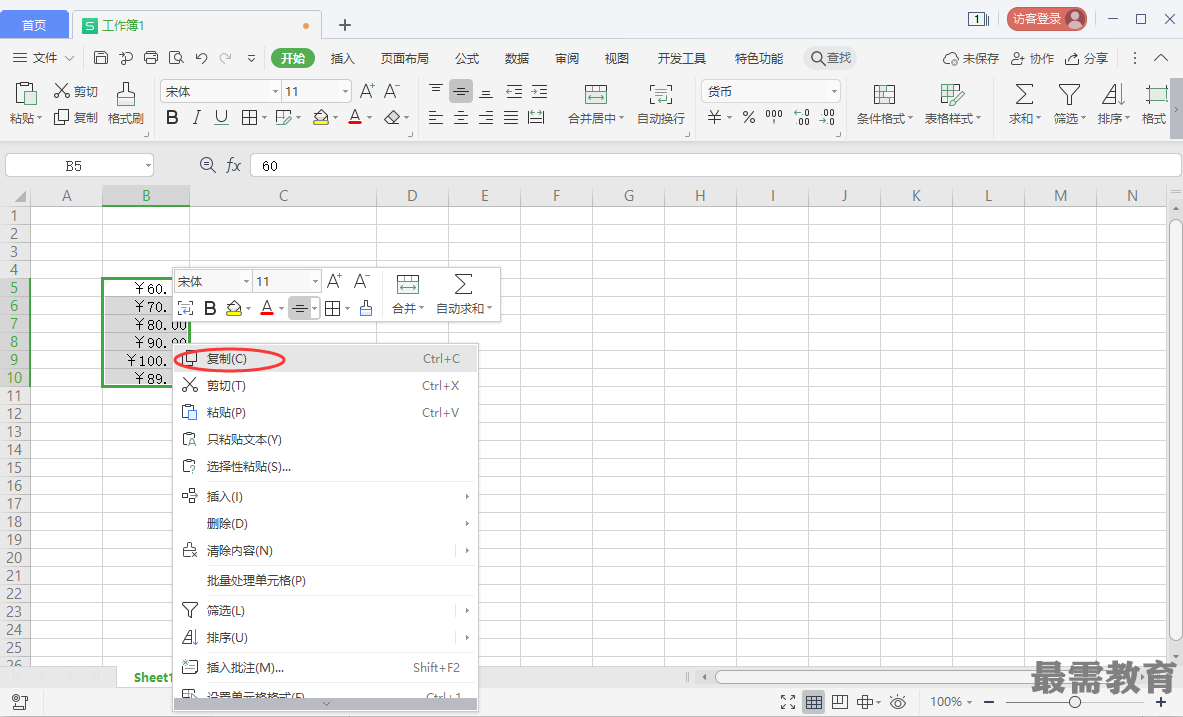Toggle center horizontal alignment
Viewport: 1183px width, 717px height.
coord(460,117)
